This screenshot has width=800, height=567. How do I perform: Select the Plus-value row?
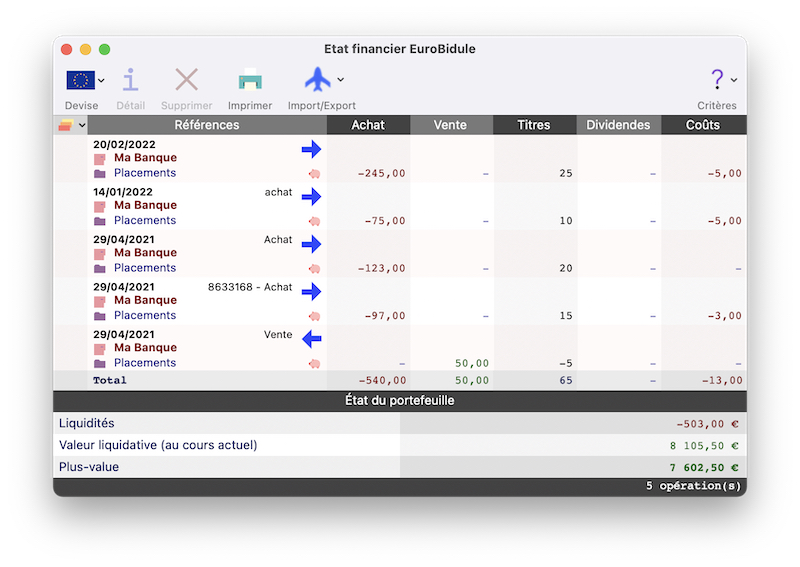(399, 467)
